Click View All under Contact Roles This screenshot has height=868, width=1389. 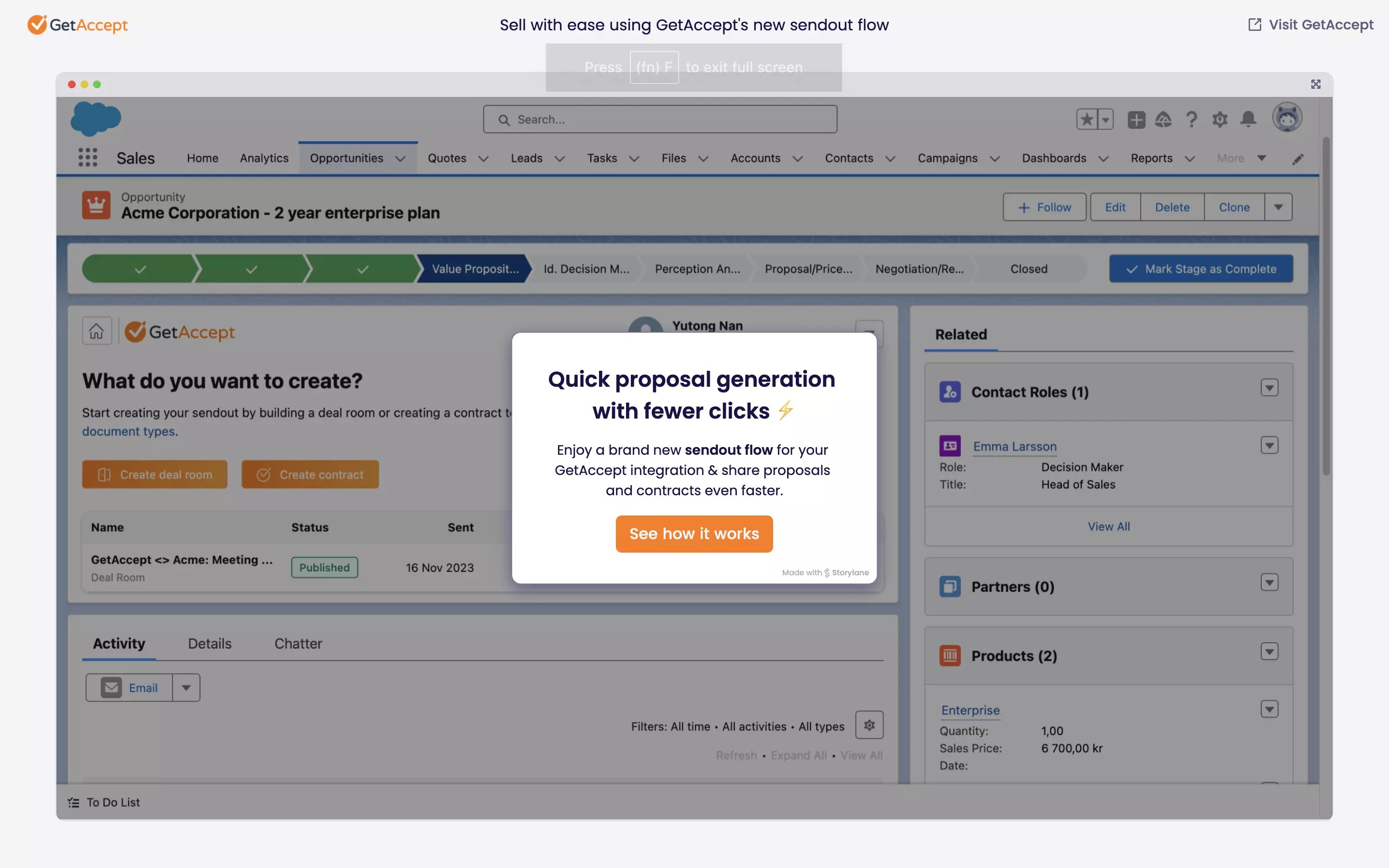pyautogui.click(x=1108, y=527)
